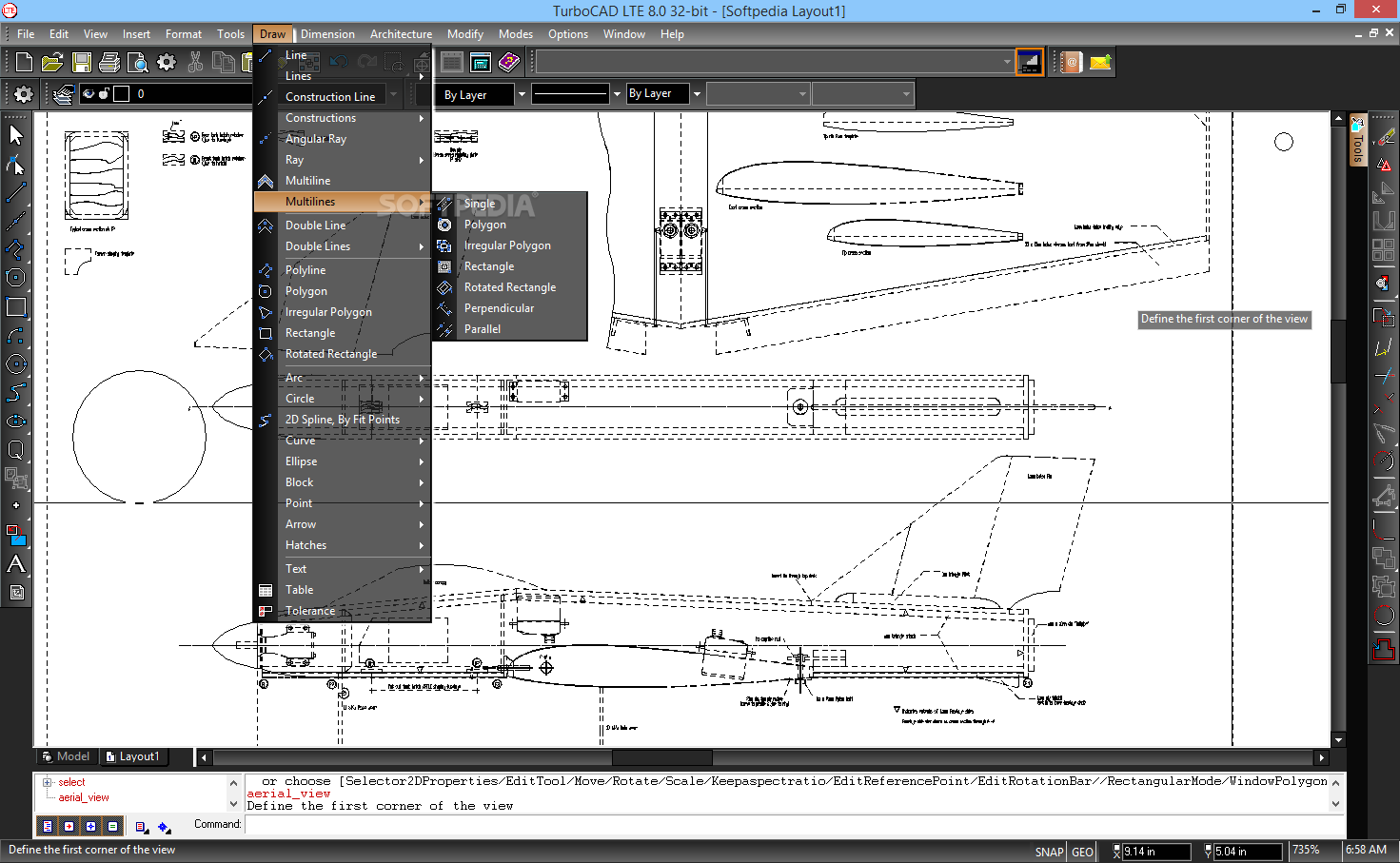1400x863 pixels.
Task: Click the settings gear beside the layer toolbar
Action: [23, 94]
